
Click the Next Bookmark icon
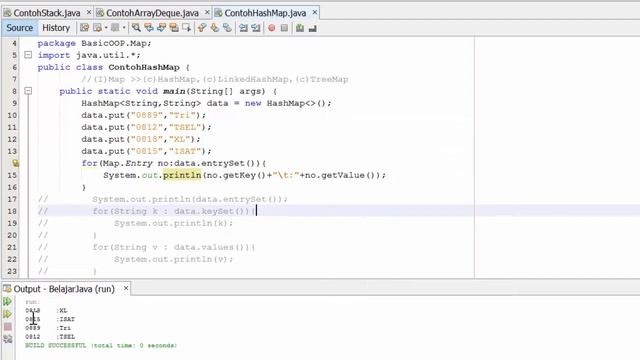(215, 28)
